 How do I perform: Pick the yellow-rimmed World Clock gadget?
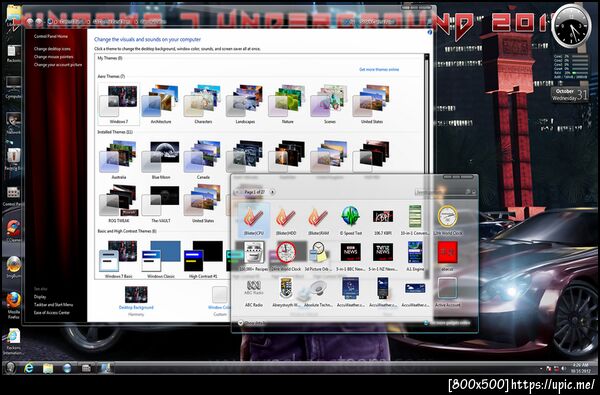click(447, 220)
